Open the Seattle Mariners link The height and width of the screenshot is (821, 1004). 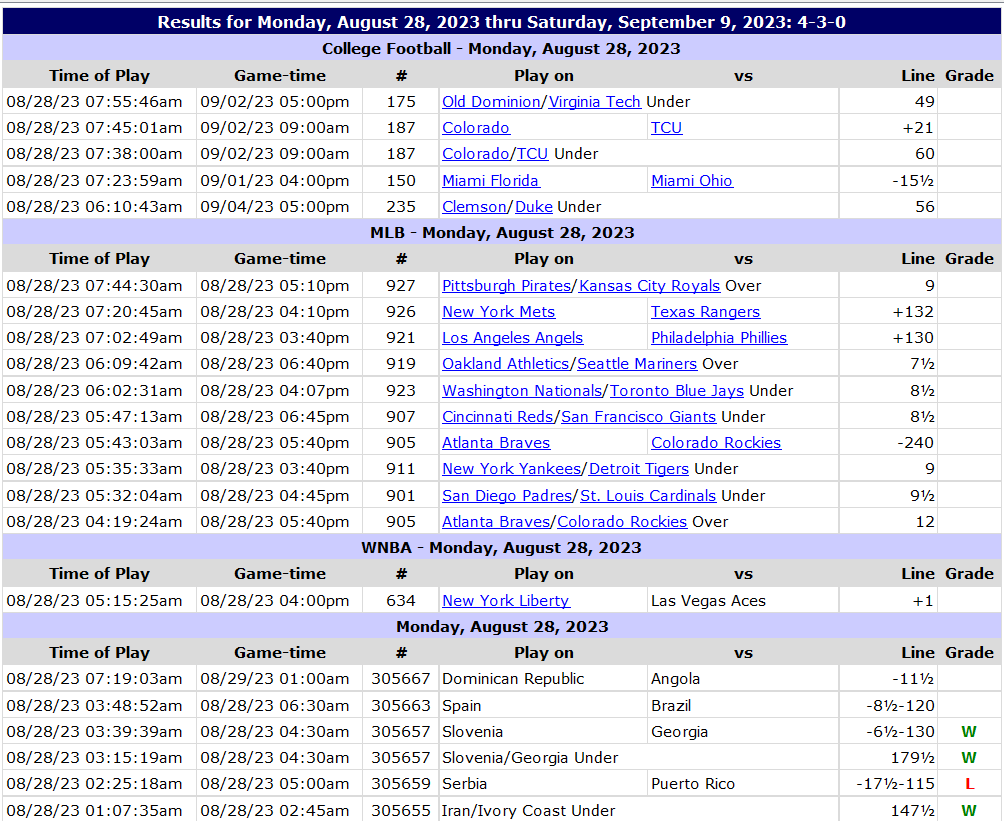[637, 364]
